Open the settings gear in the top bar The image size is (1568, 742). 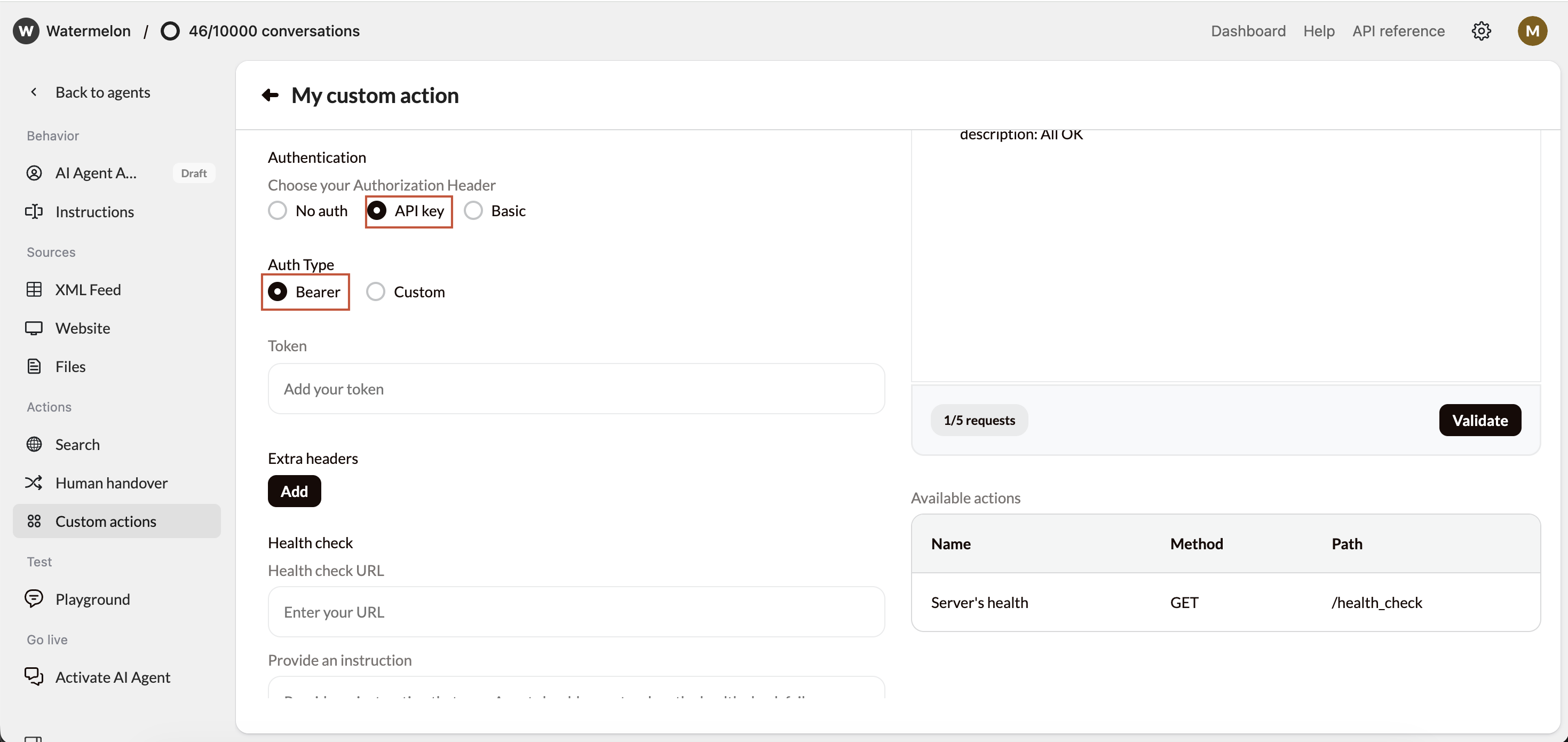1481,31
